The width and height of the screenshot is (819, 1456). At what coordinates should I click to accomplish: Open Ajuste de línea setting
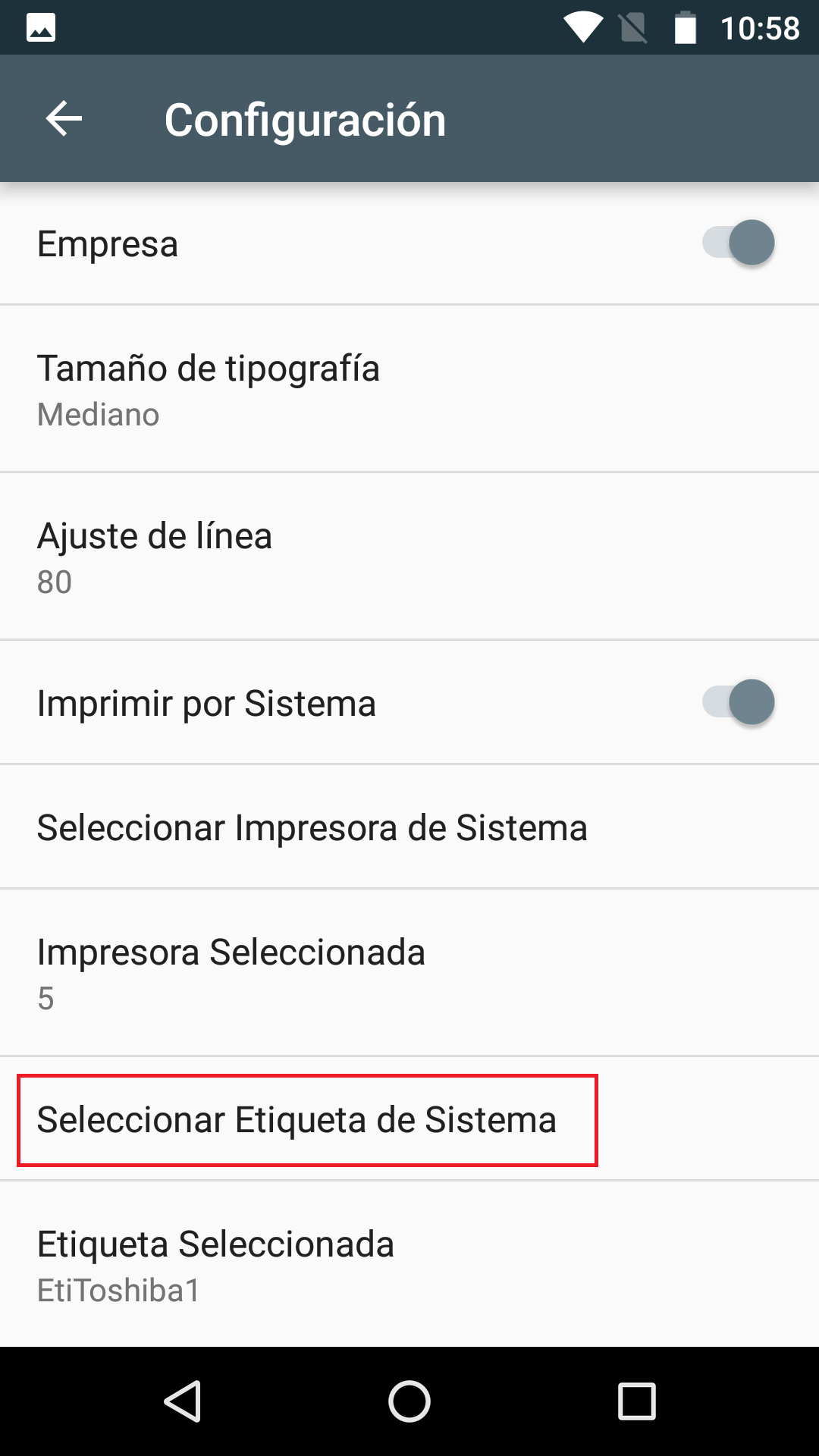155,557
